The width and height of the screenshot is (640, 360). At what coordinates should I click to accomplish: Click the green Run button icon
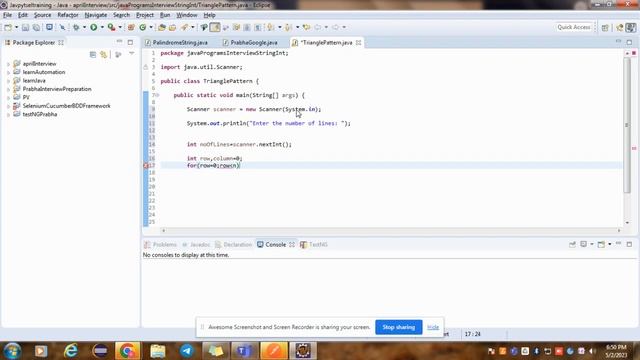(94, 27)
